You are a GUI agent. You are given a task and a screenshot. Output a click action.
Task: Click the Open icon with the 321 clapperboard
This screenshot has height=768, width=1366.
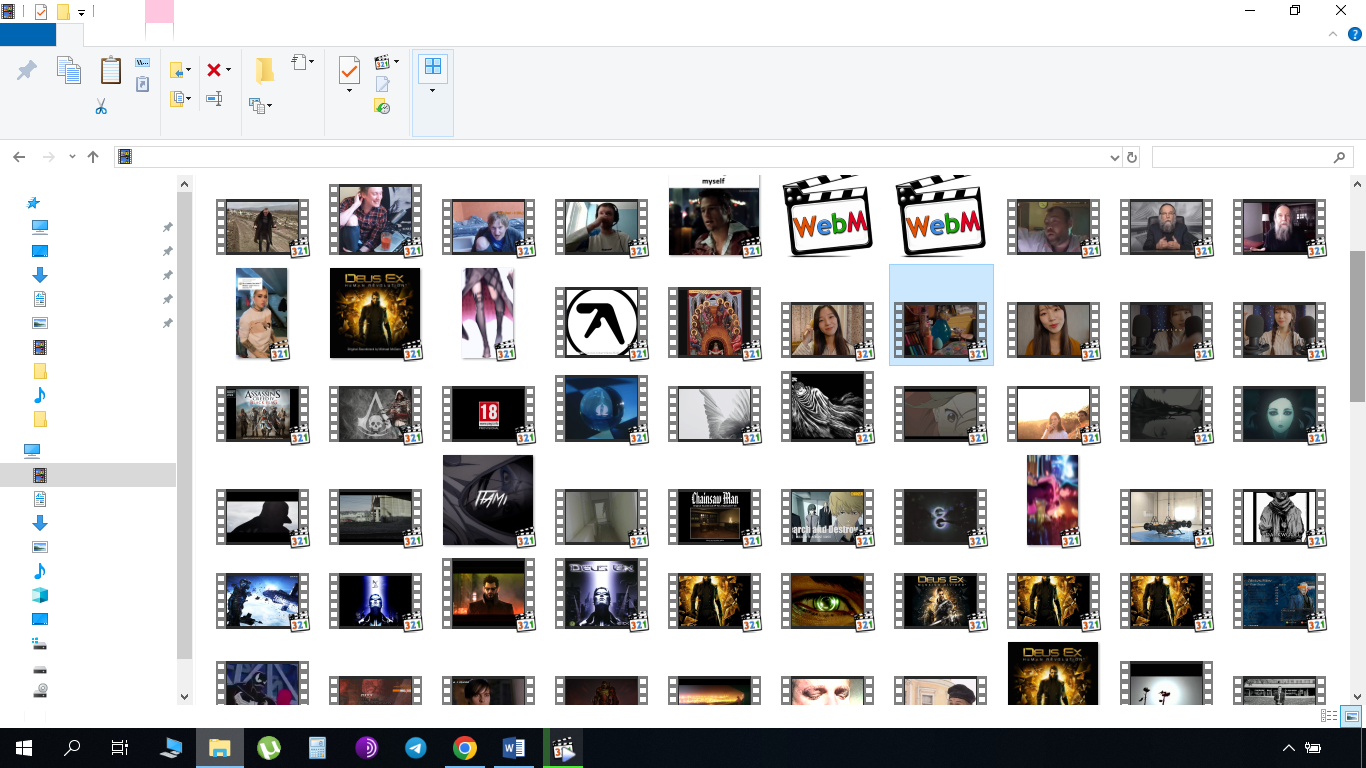382,62
